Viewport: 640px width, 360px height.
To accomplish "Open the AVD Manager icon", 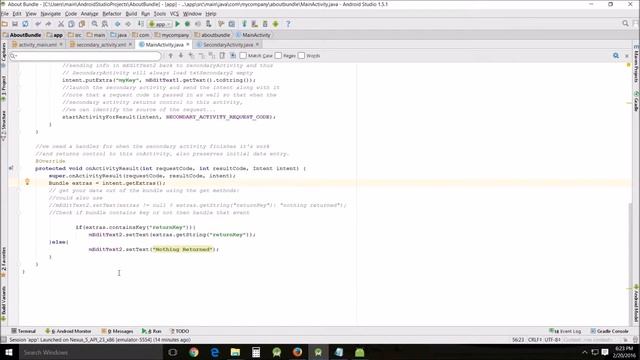I will coord(254,24).
